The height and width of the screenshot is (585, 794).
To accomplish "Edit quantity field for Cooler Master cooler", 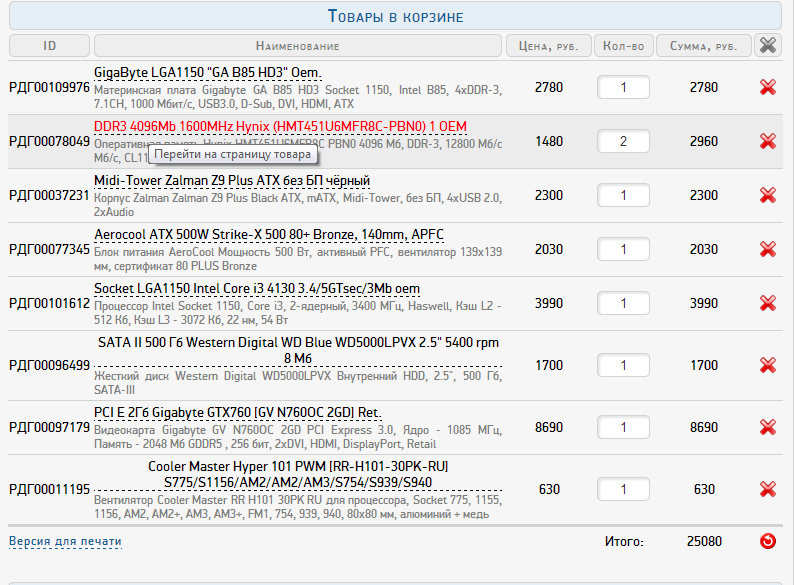I will pos(623,489).
